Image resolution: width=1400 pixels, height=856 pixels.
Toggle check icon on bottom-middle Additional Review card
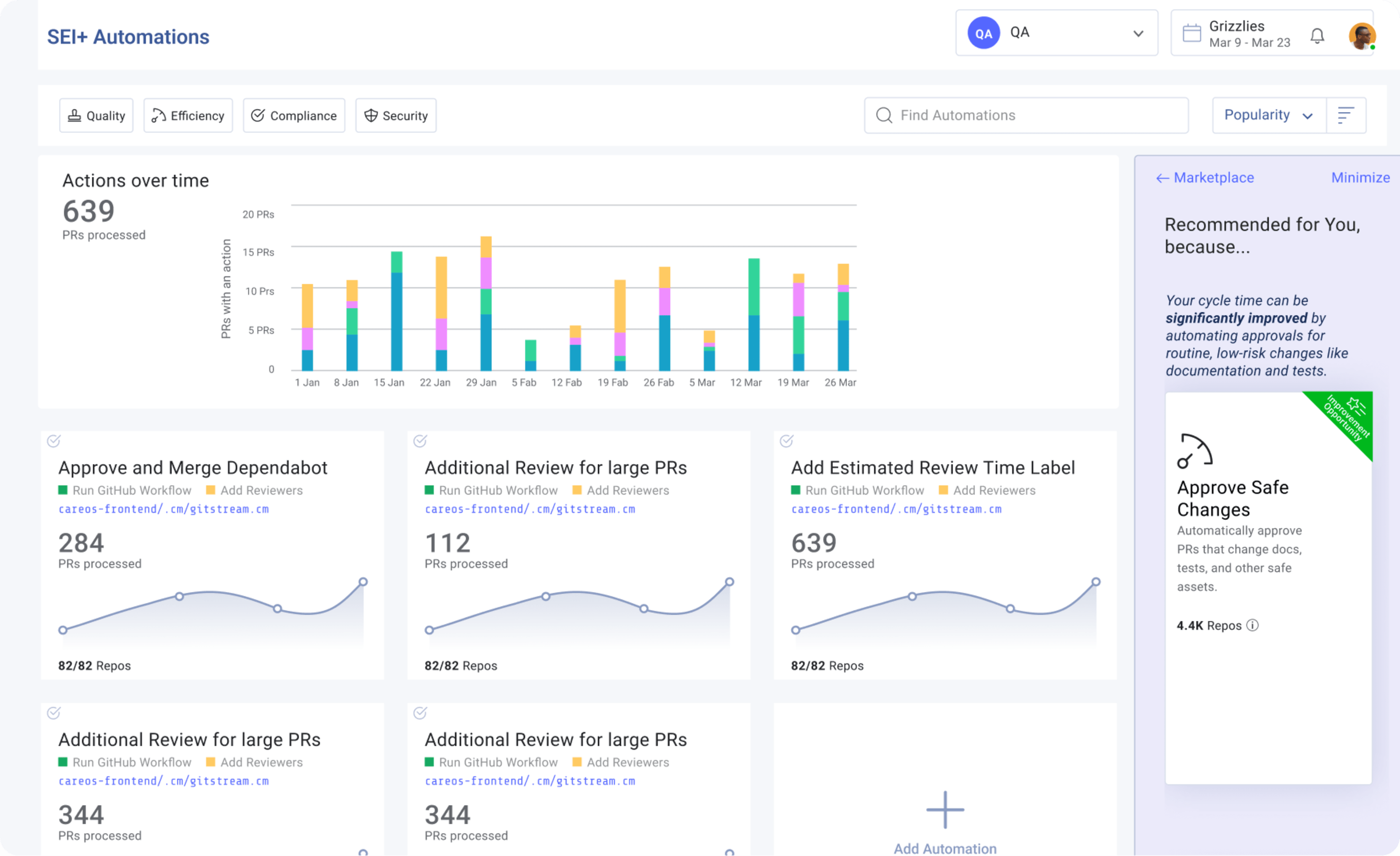(x=420, y=713)
